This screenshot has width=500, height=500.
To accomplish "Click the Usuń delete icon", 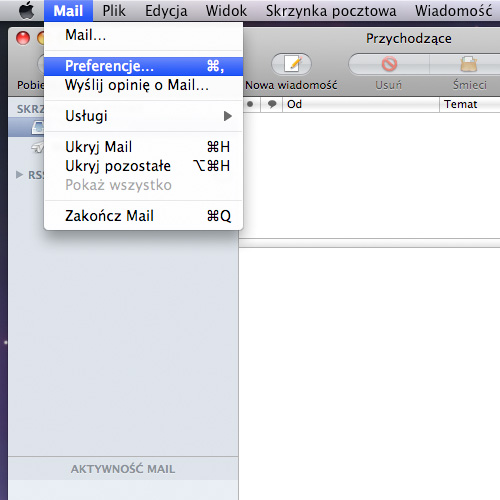I will point(389,64).
